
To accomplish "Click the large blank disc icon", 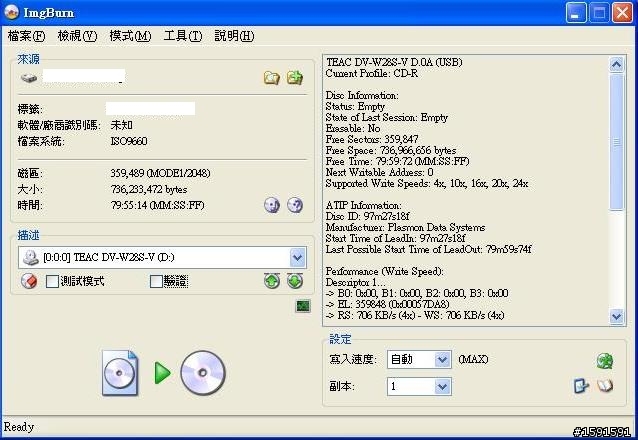I will (203, 373).
